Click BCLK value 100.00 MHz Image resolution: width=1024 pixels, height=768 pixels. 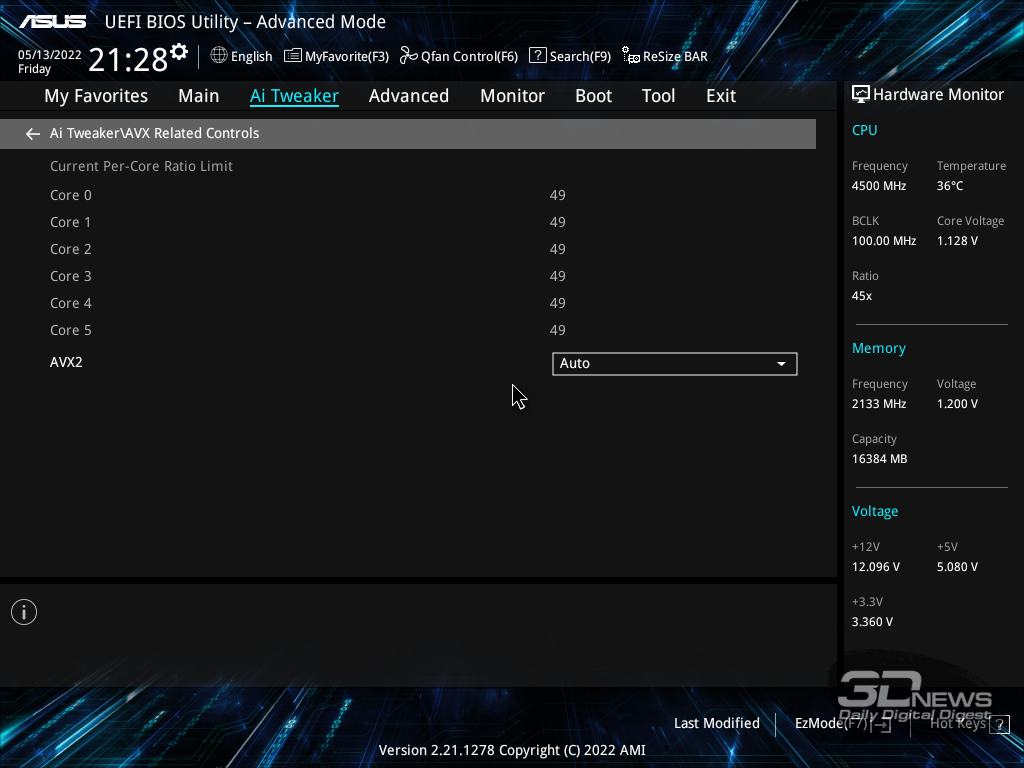coord(884,241)
